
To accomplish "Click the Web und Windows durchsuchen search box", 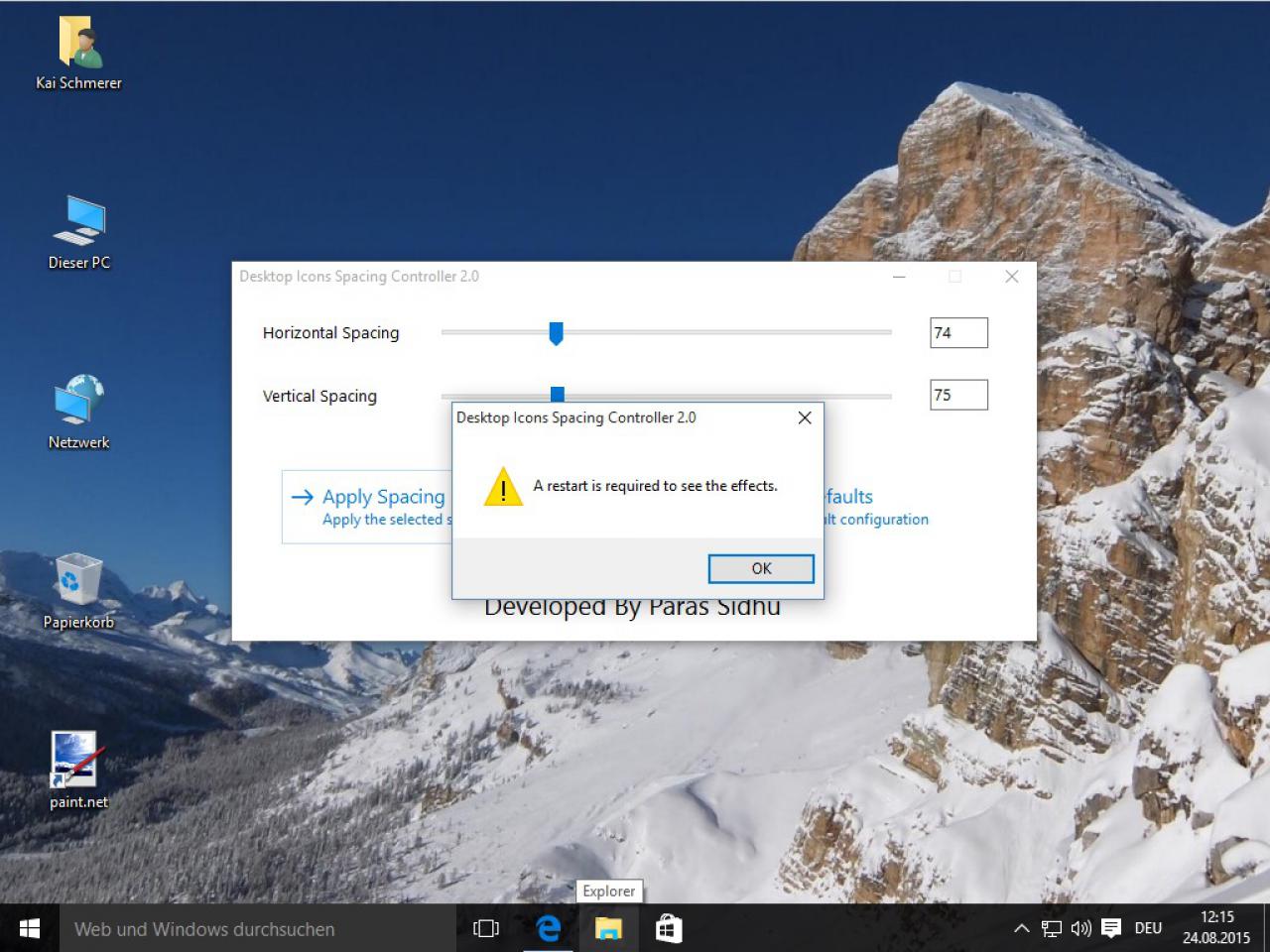I will point(258,928).
